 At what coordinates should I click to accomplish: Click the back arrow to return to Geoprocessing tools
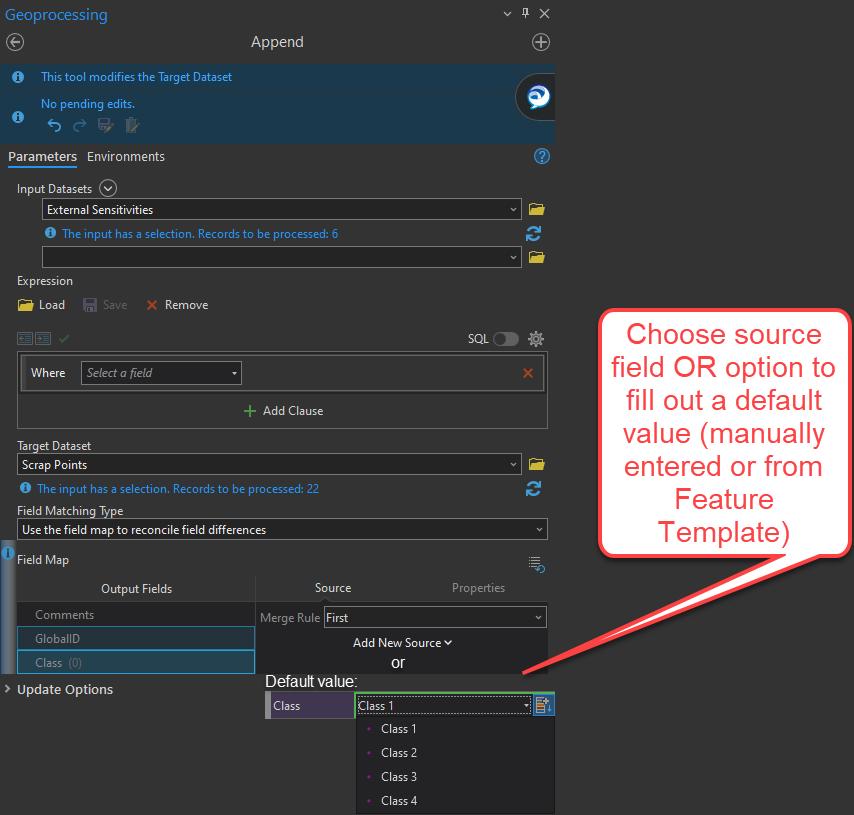tap(15, 42)
